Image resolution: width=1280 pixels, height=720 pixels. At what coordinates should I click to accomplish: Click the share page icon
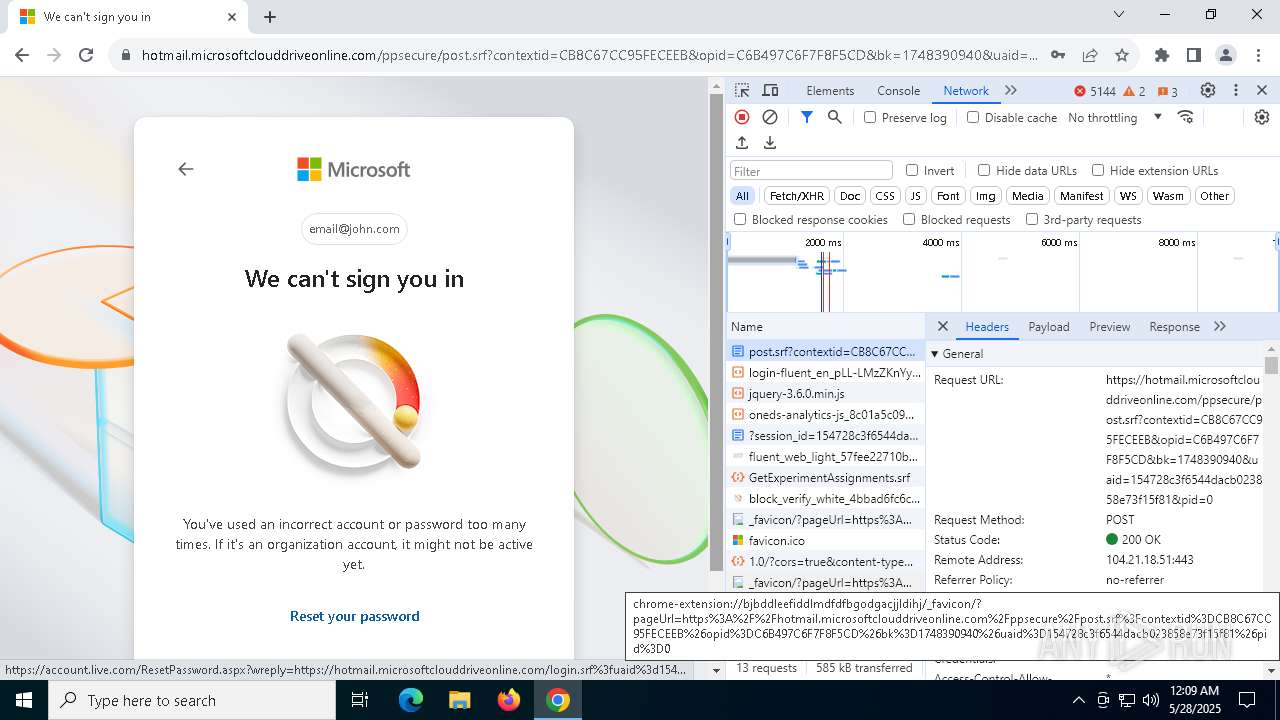tap(1090, 55)
